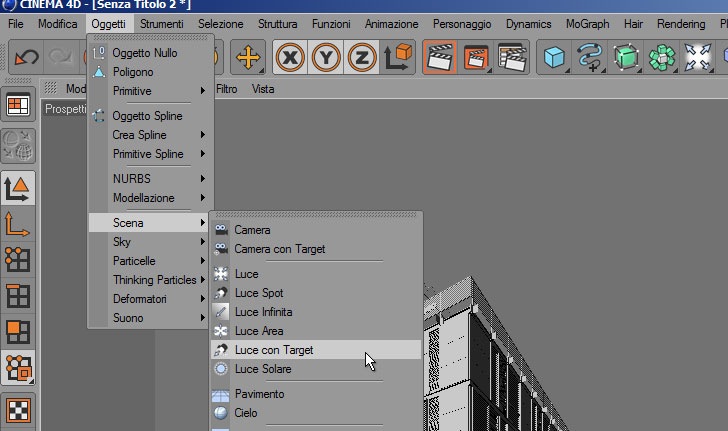Viewport: 728px width, 431px height.
Task: Render active view clapperboard icon
Action: coord(440,58)
